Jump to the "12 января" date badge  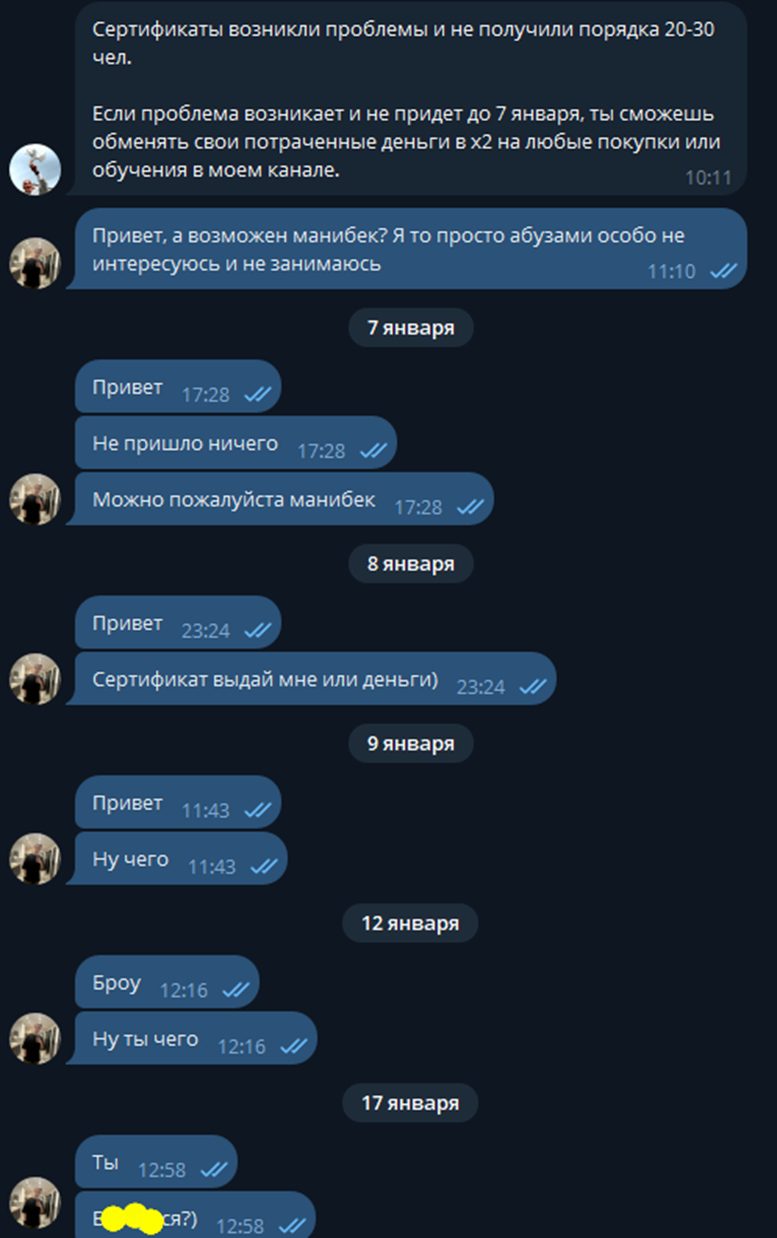tap(410, 923)
